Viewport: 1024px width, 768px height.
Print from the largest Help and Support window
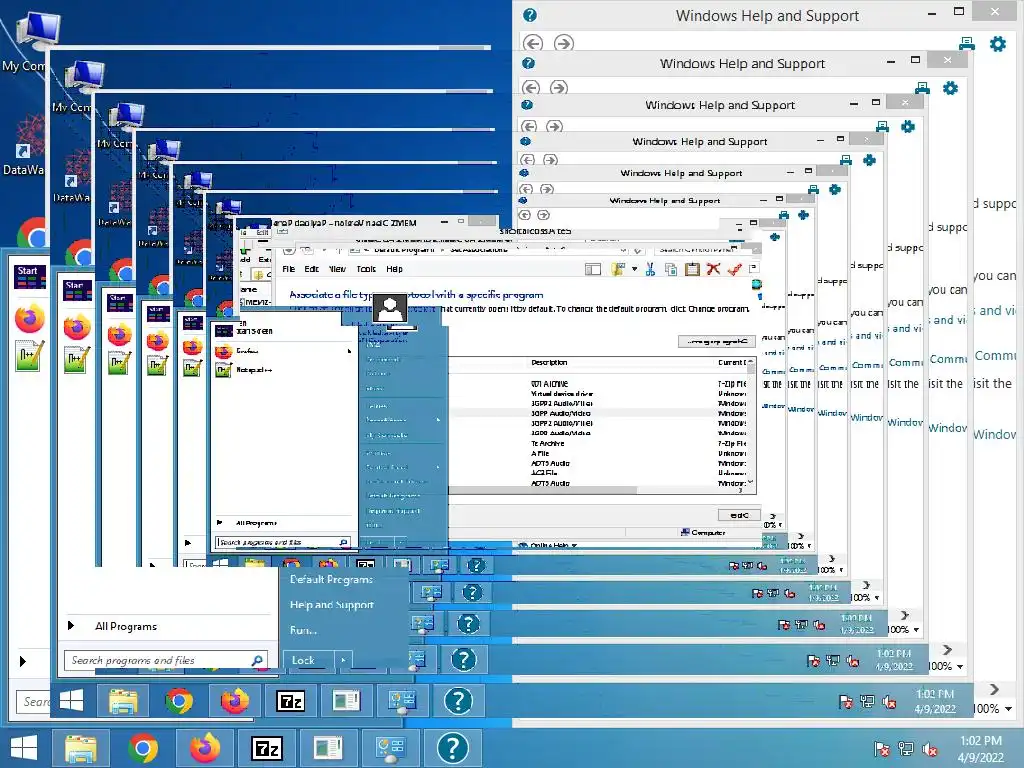tap(967, 44)
